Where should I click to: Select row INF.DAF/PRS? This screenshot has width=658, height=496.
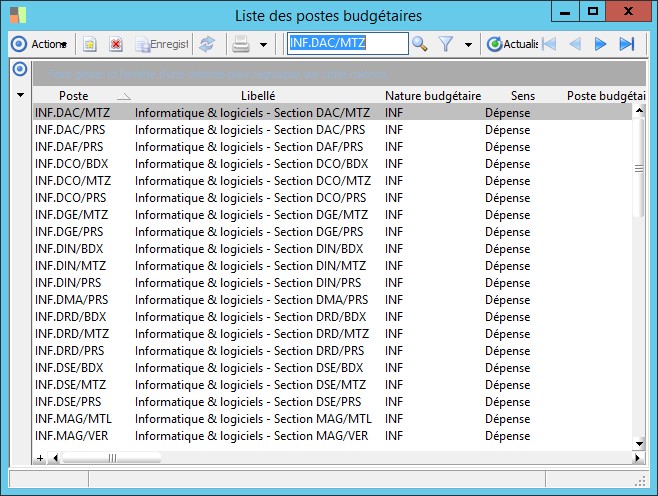[332, 146]
